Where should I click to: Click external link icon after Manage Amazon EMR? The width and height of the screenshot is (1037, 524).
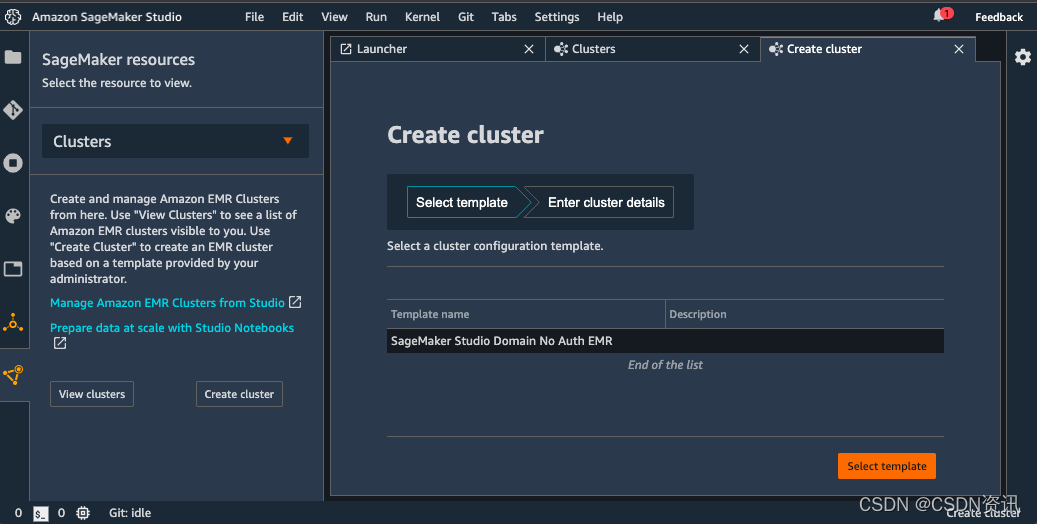pos(295,302)
